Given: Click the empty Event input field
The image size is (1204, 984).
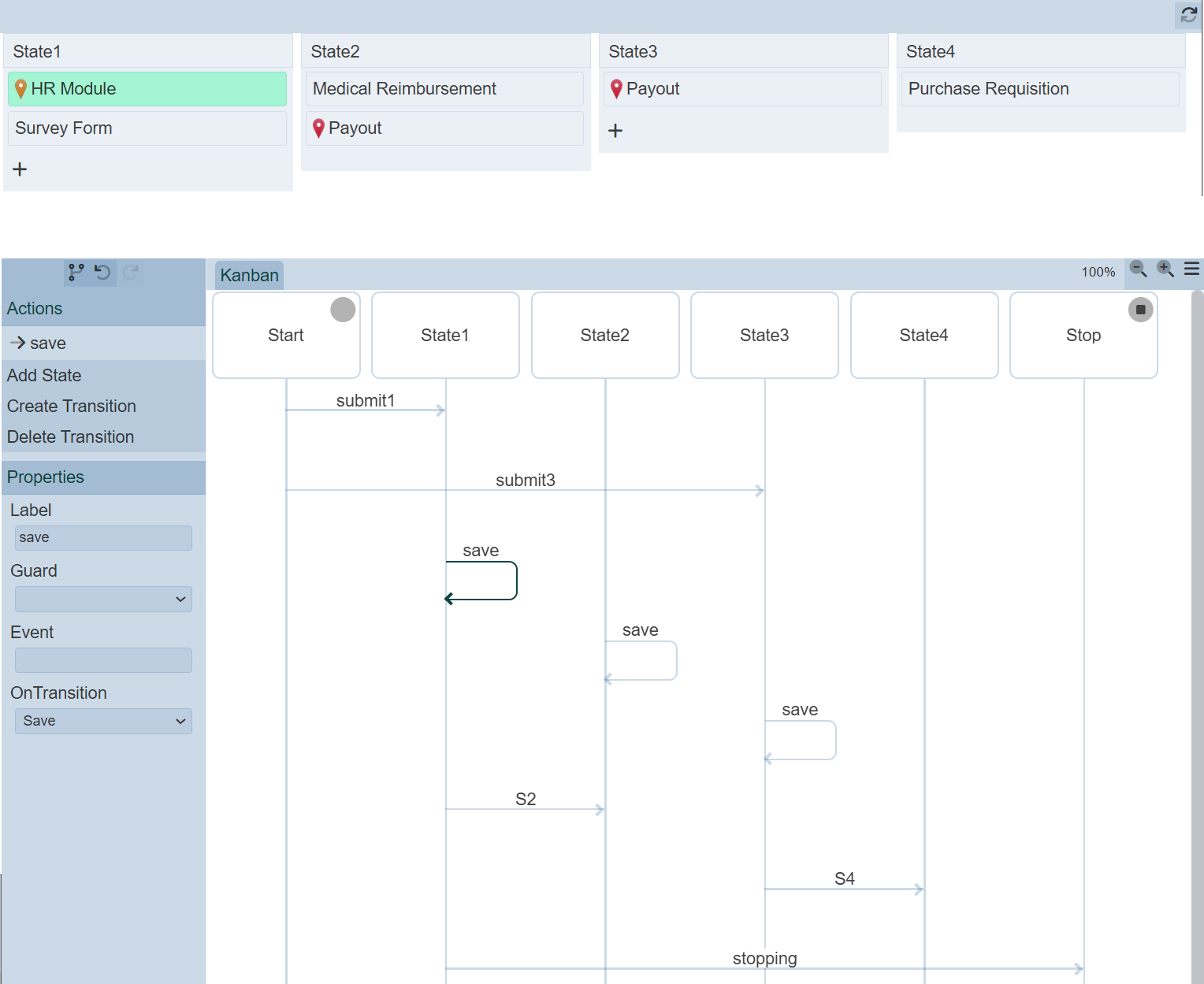Looking at the screenshot, I should [103, 660].
